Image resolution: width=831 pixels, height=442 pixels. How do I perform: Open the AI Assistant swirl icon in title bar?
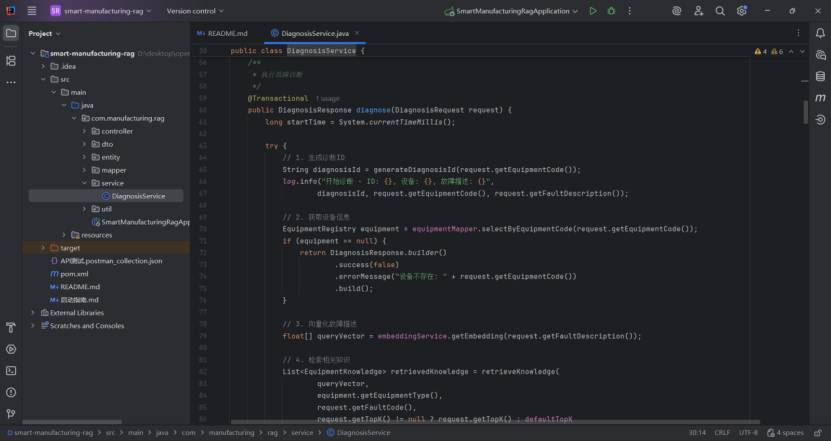676,11
